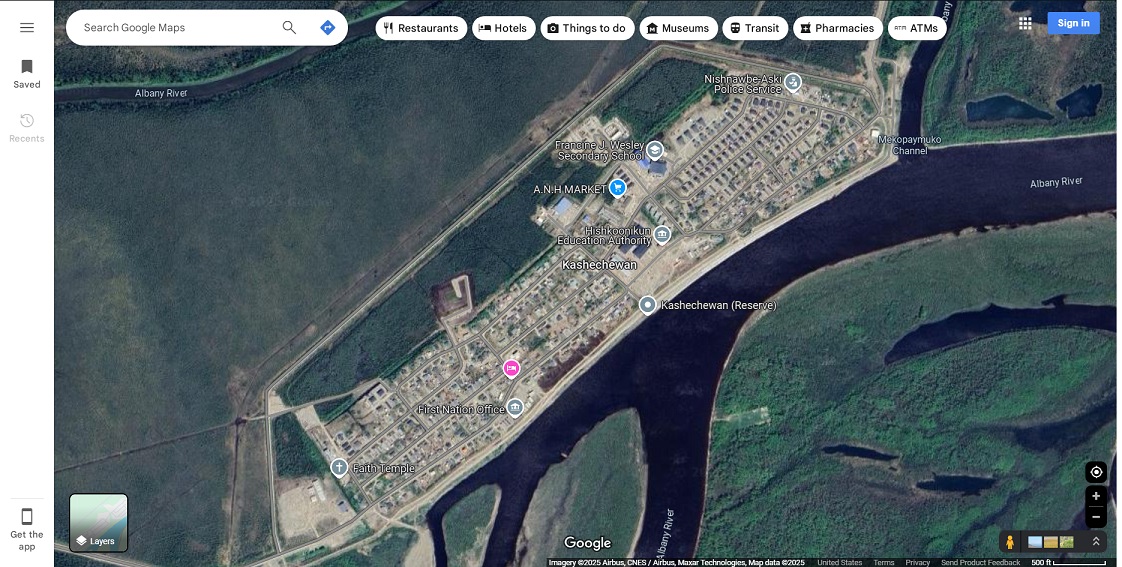Click the Directions arrow icon
The image size is (1122, 567).
coord(327,27)
